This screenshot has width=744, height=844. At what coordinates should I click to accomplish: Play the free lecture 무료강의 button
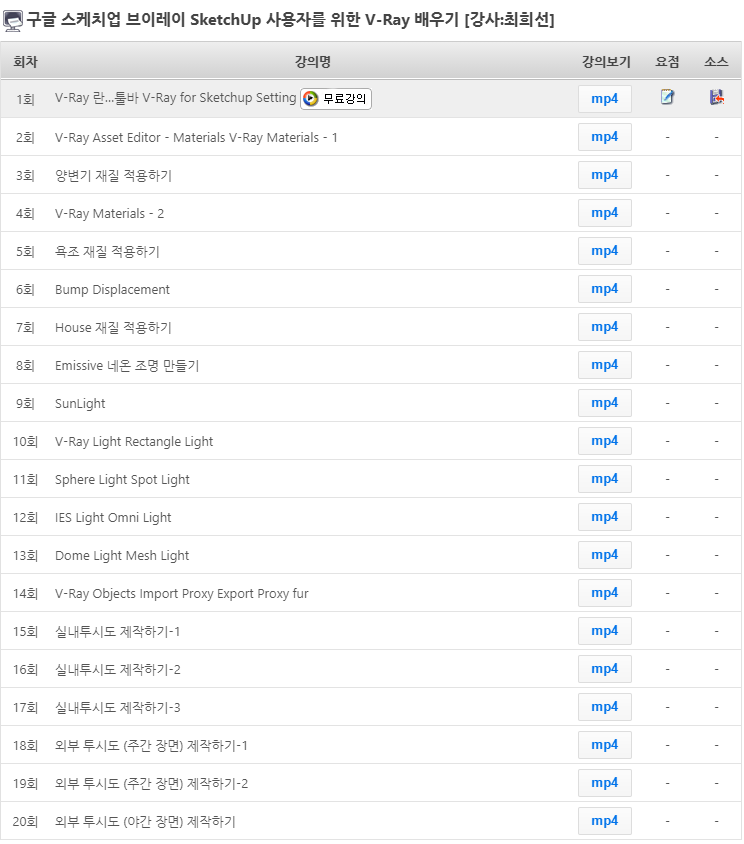point(335,99)
